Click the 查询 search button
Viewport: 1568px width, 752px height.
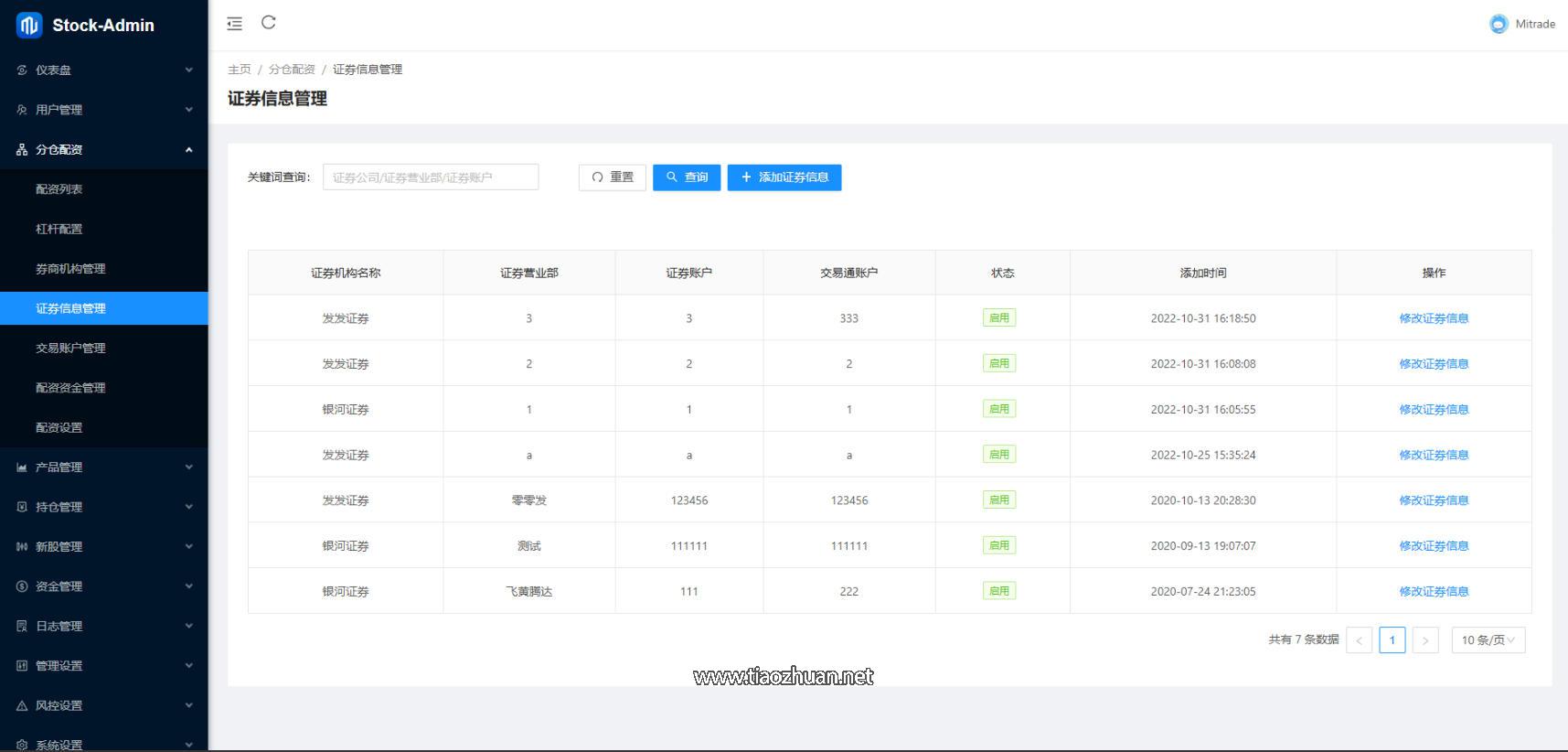(687, 177)
